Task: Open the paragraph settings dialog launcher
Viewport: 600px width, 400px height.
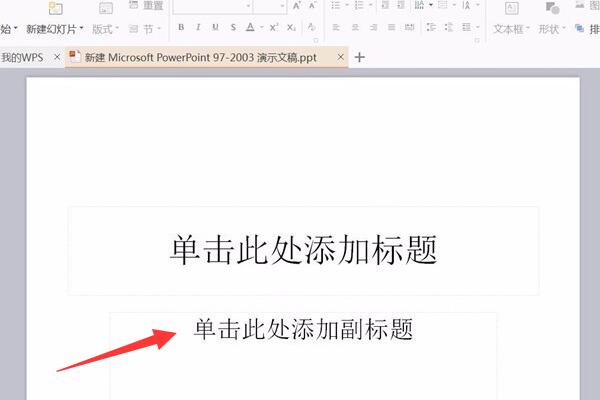Action: [477, 40]
